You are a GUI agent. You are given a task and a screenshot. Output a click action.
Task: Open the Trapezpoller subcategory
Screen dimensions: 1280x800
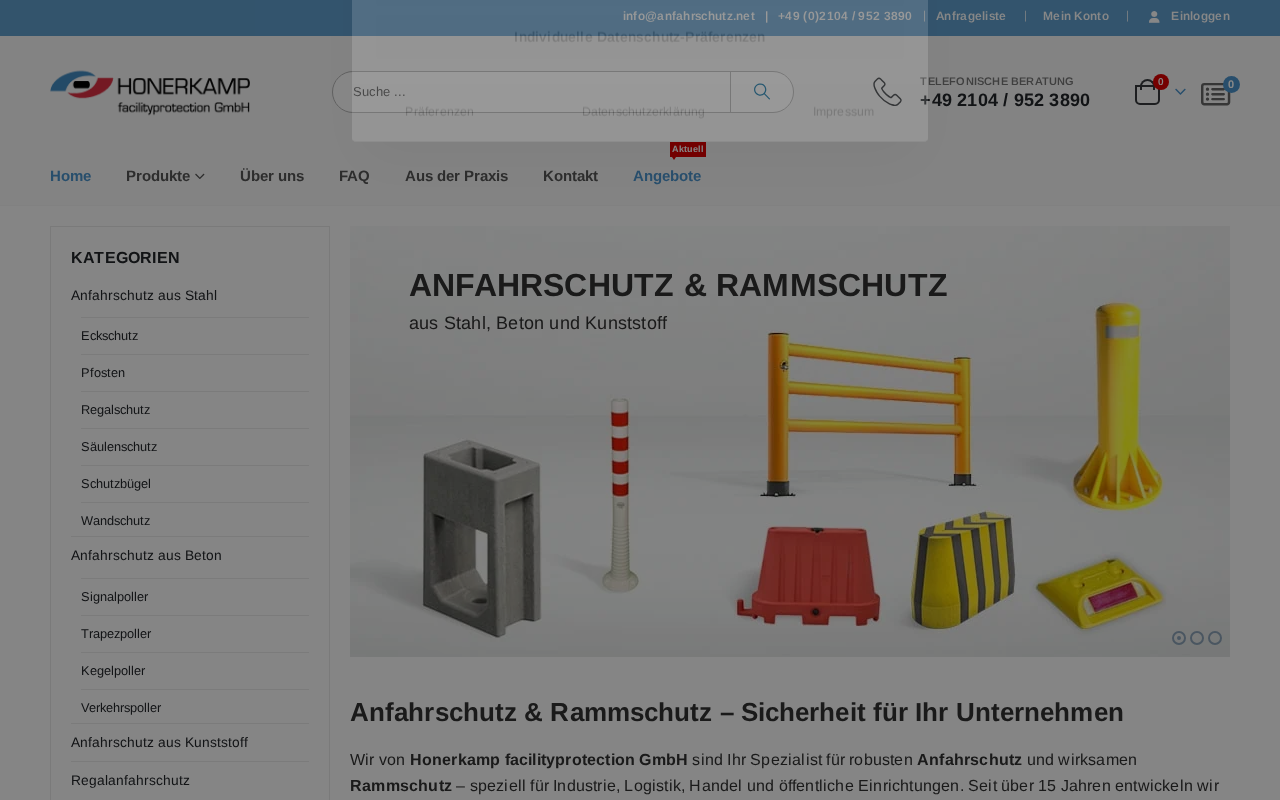pyautogui.click(x=116, y=633)
